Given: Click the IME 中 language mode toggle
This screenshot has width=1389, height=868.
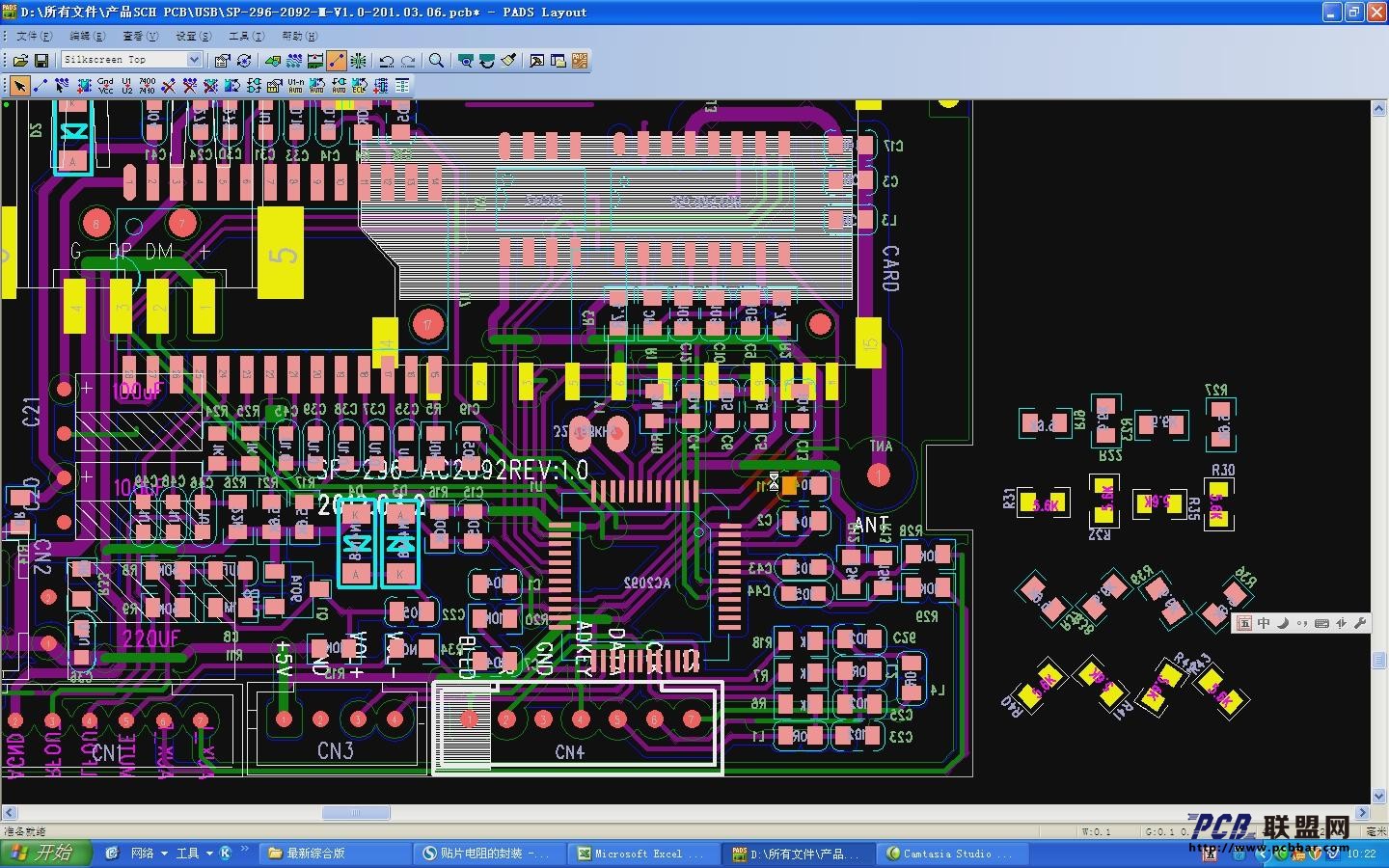Looking at the screenshot, I should pyautogui.click(x=1264, y=623).
